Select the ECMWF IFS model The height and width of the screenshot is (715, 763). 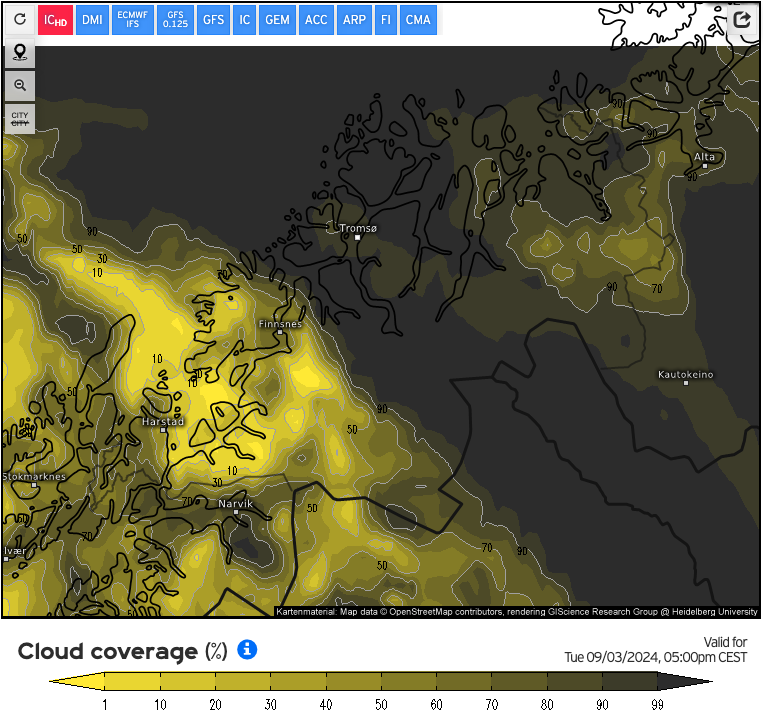(132, 20)
